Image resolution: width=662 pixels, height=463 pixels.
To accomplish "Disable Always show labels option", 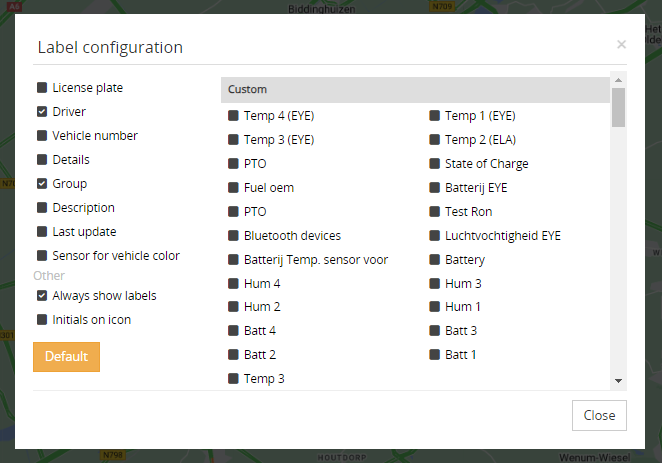I will pyautogui.click(x=42, y=295).
